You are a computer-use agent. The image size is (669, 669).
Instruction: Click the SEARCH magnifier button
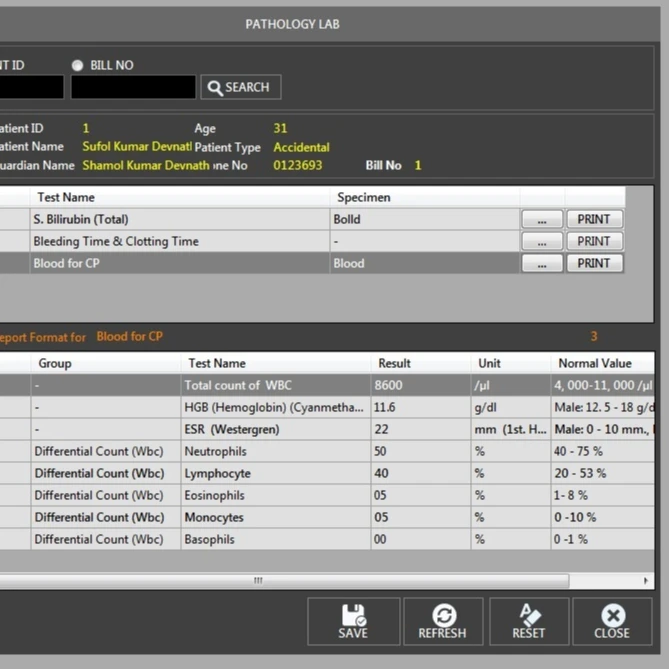(241, 87)
